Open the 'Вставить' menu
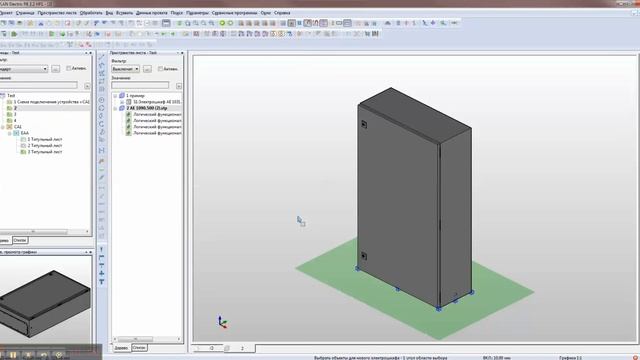This screenshot has width=640, height=360. [124, 13]
